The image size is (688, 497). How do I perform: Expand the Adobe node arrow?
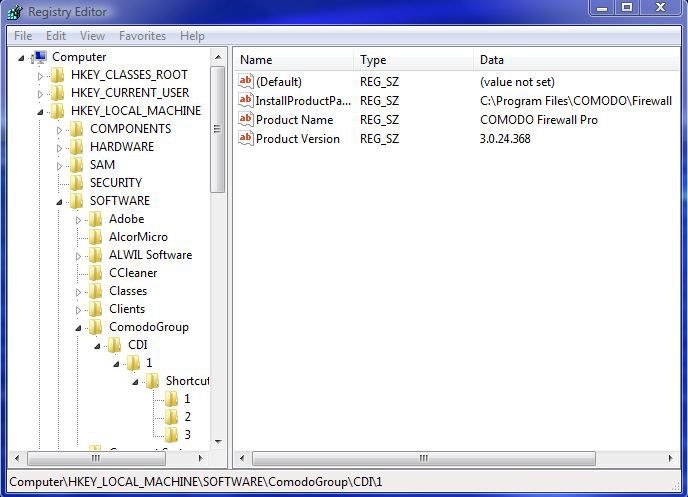click(x=78, y=220)
